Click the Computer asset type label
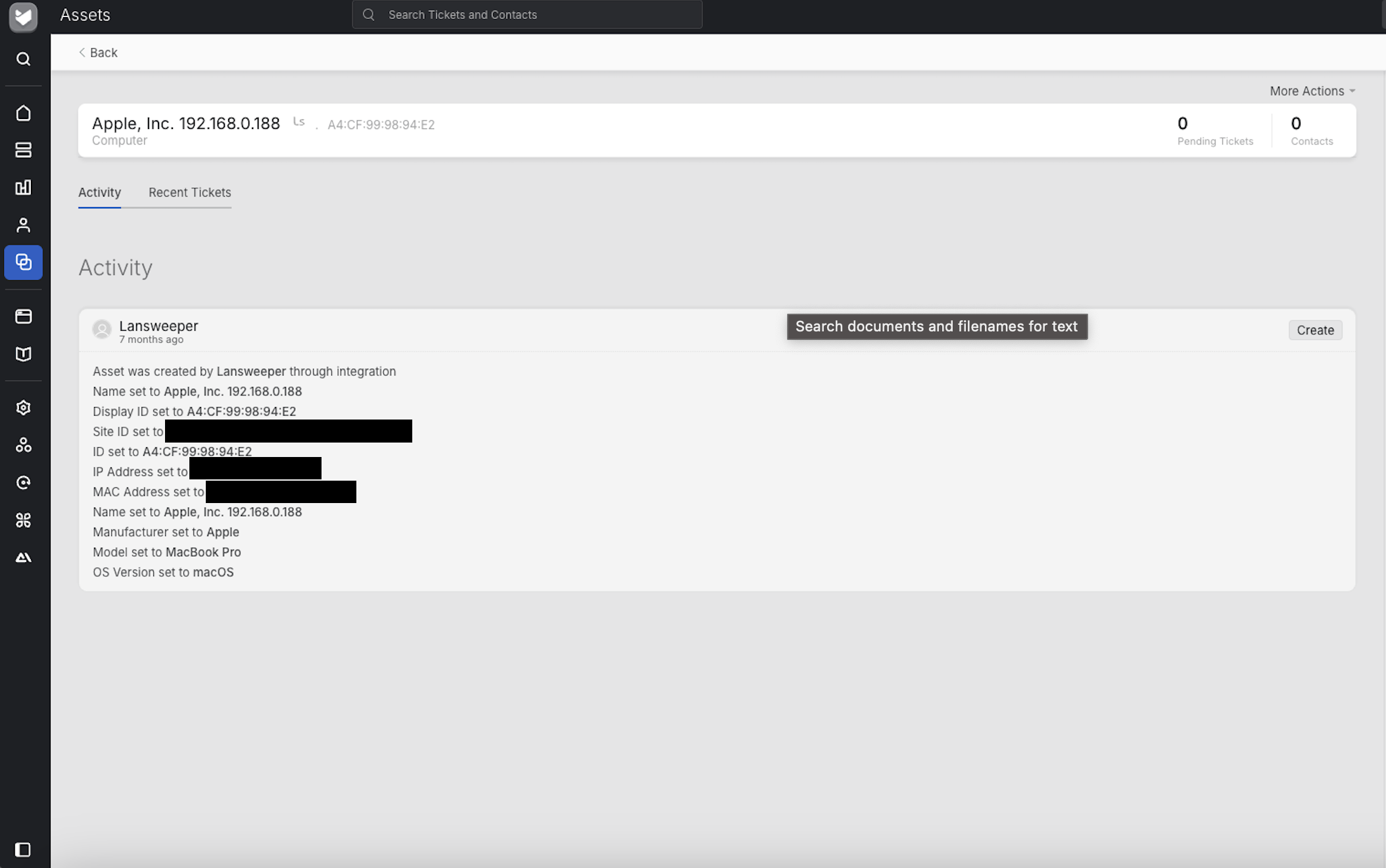Viewport: 1386px width, 868px height. pyautogui.click(x=120, y=141)
